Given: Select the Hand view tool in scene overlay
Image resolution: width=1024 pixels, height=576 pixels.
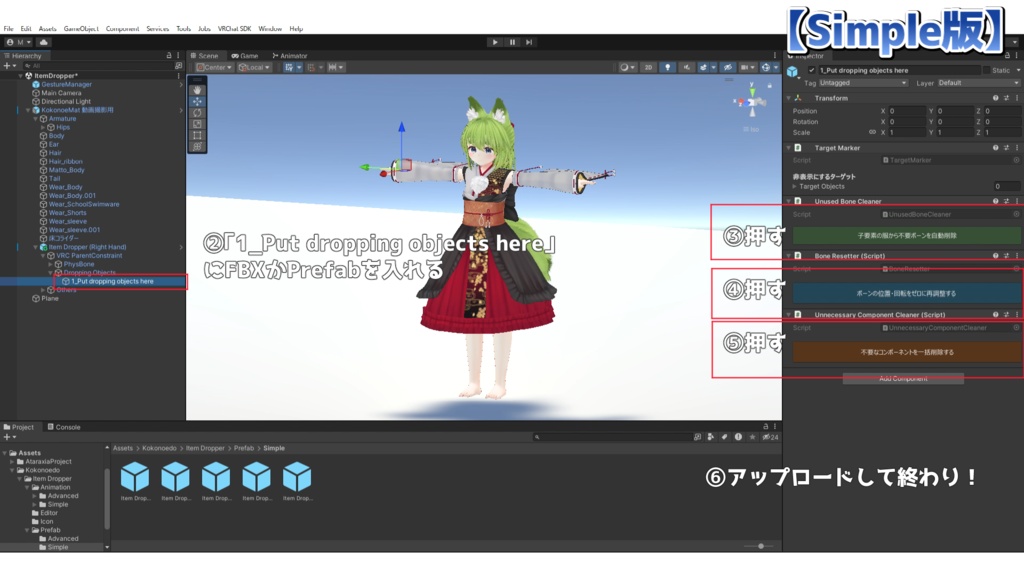Looking at the screenshot, I should pos(197,90).
